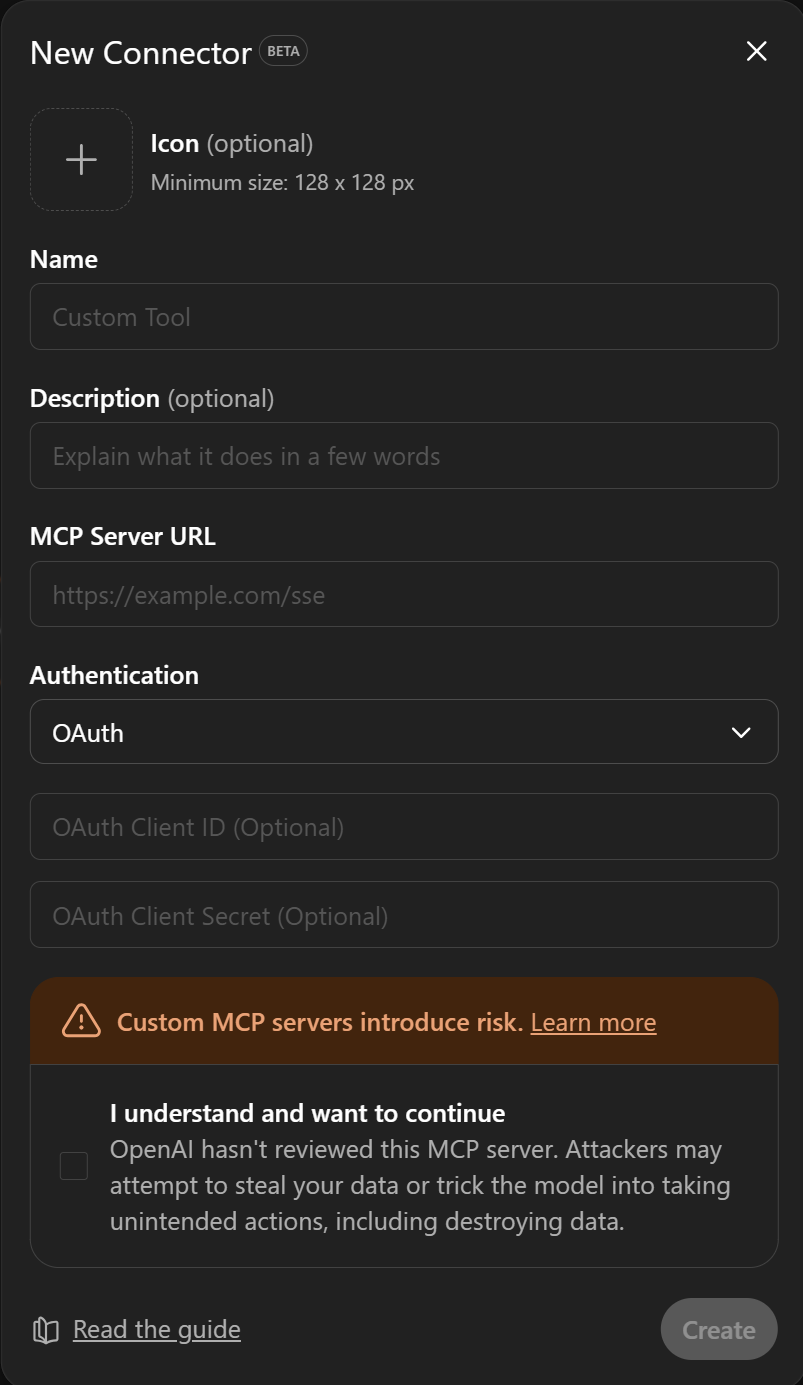Click the MCP Server URL field
Screen dimensions: 803x1385
click(404, 594)
